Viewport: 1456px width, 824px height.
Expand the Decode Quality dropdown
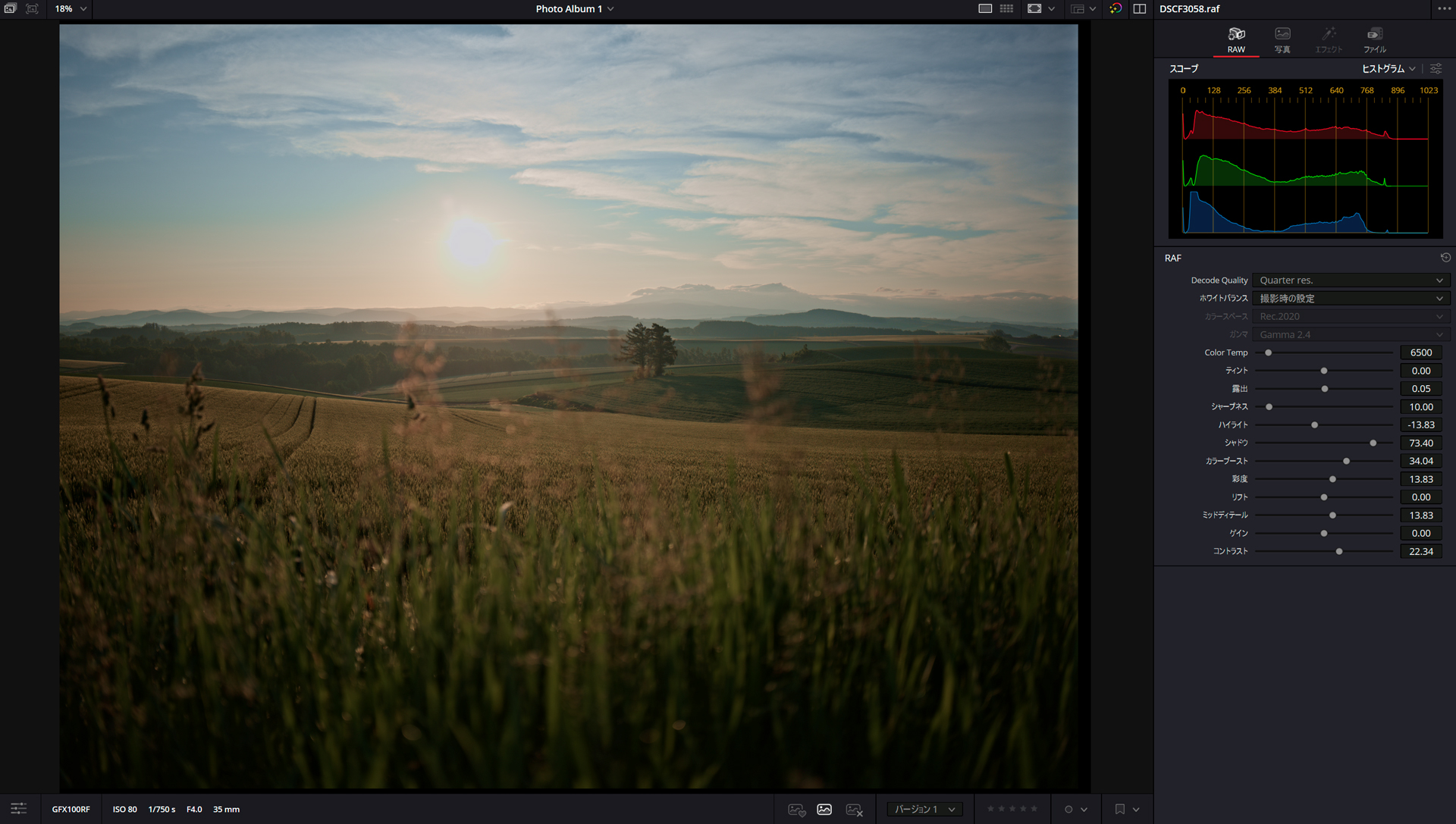click(x=1351, y=280)
